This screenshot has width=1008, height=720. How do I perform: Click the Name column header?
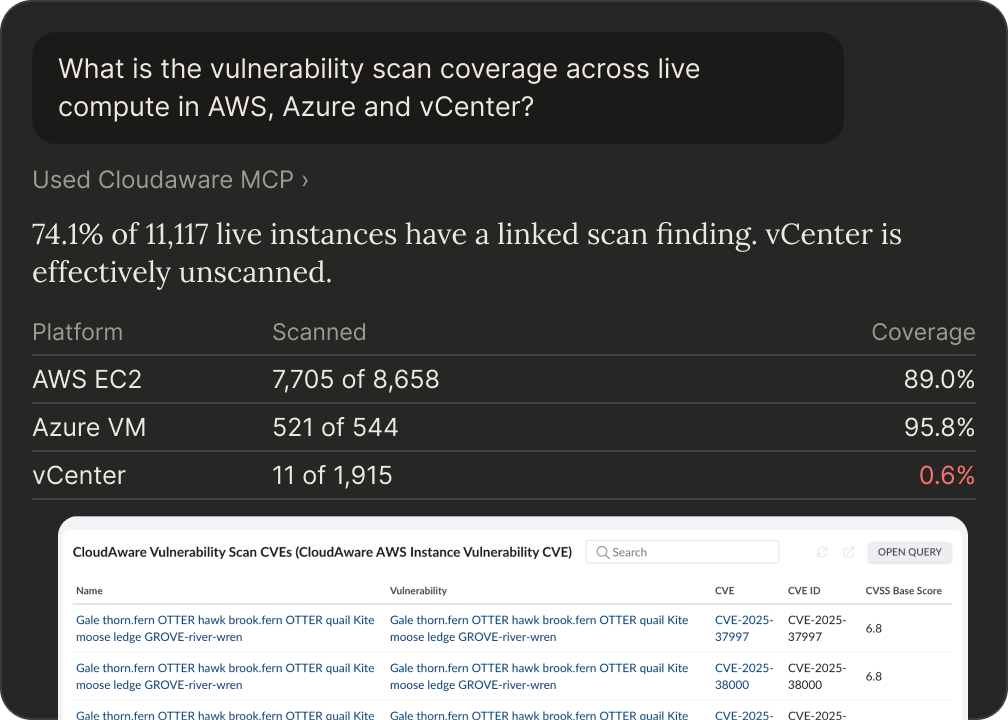pos(89,591)
